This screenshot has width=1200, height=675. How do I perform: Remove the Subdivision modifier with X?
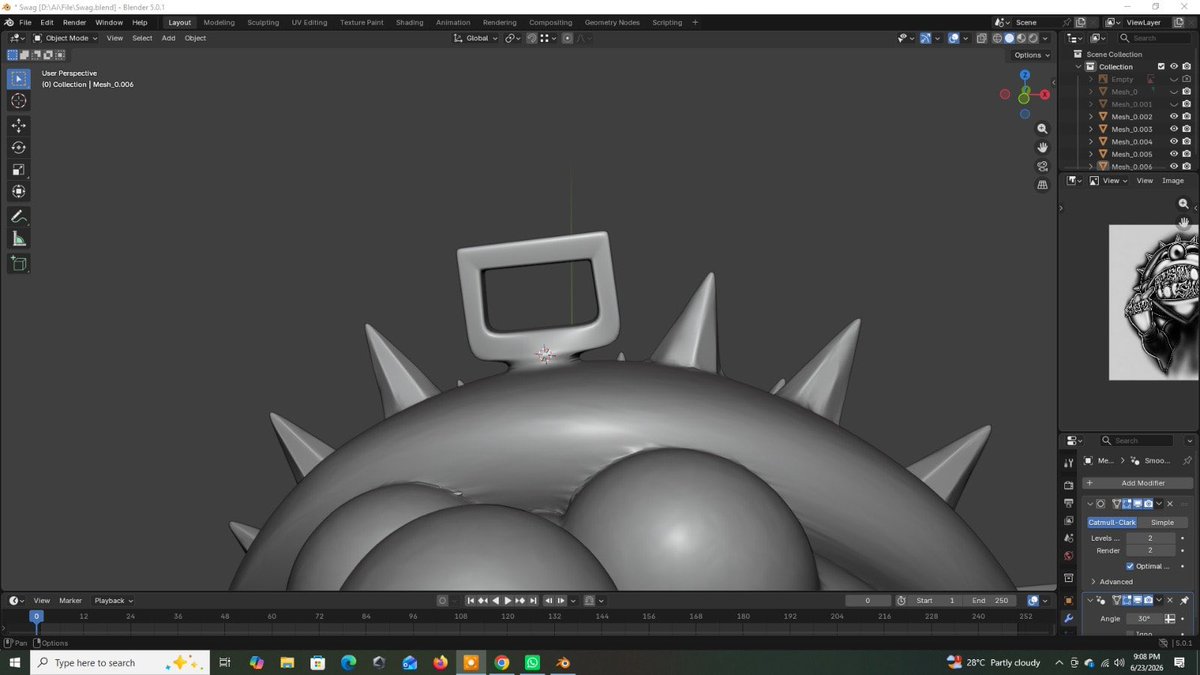1170,503
